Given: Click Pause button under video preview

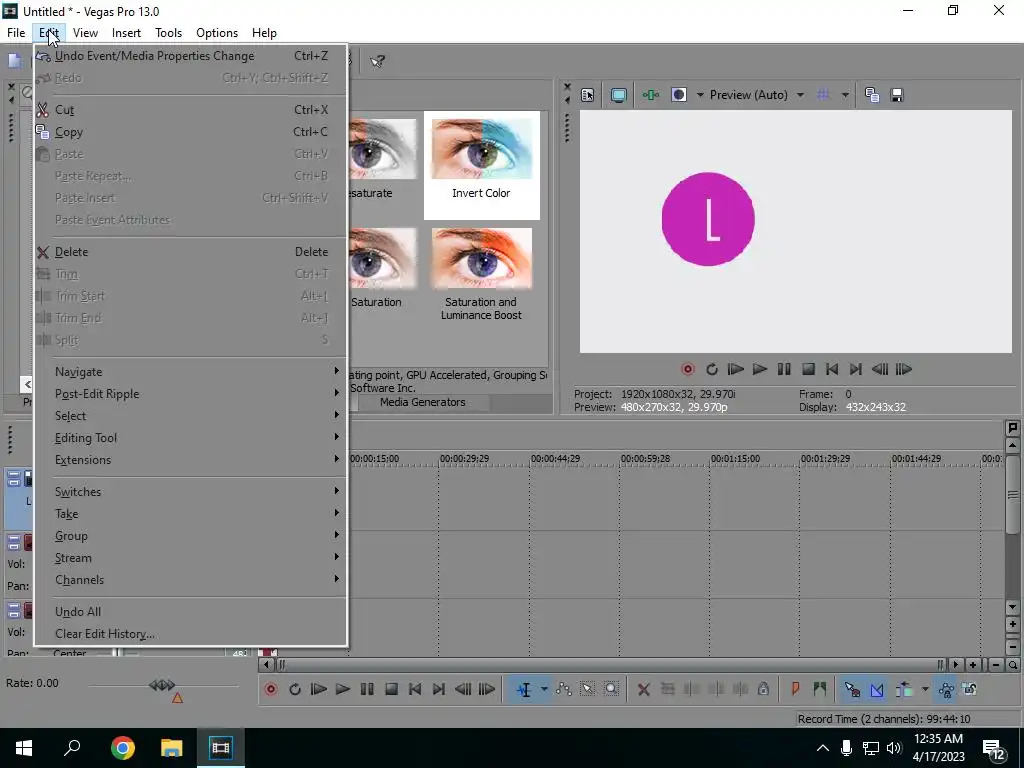Looking at the screenshot, I should 784,369.
